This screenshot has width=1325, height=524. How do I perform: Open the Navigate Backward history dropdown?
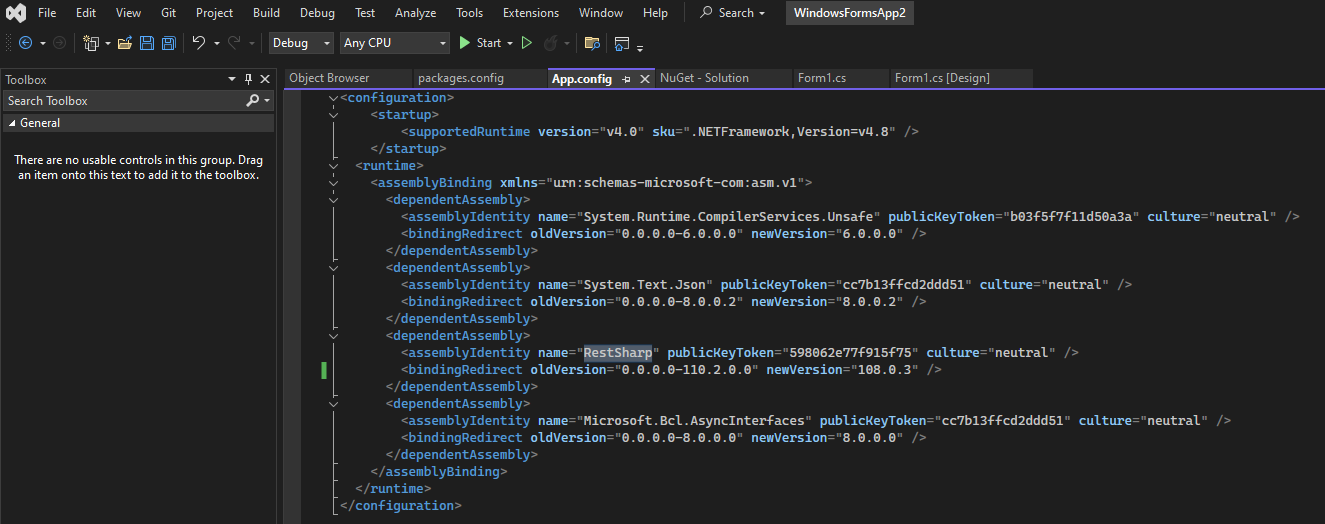[43, 43]
